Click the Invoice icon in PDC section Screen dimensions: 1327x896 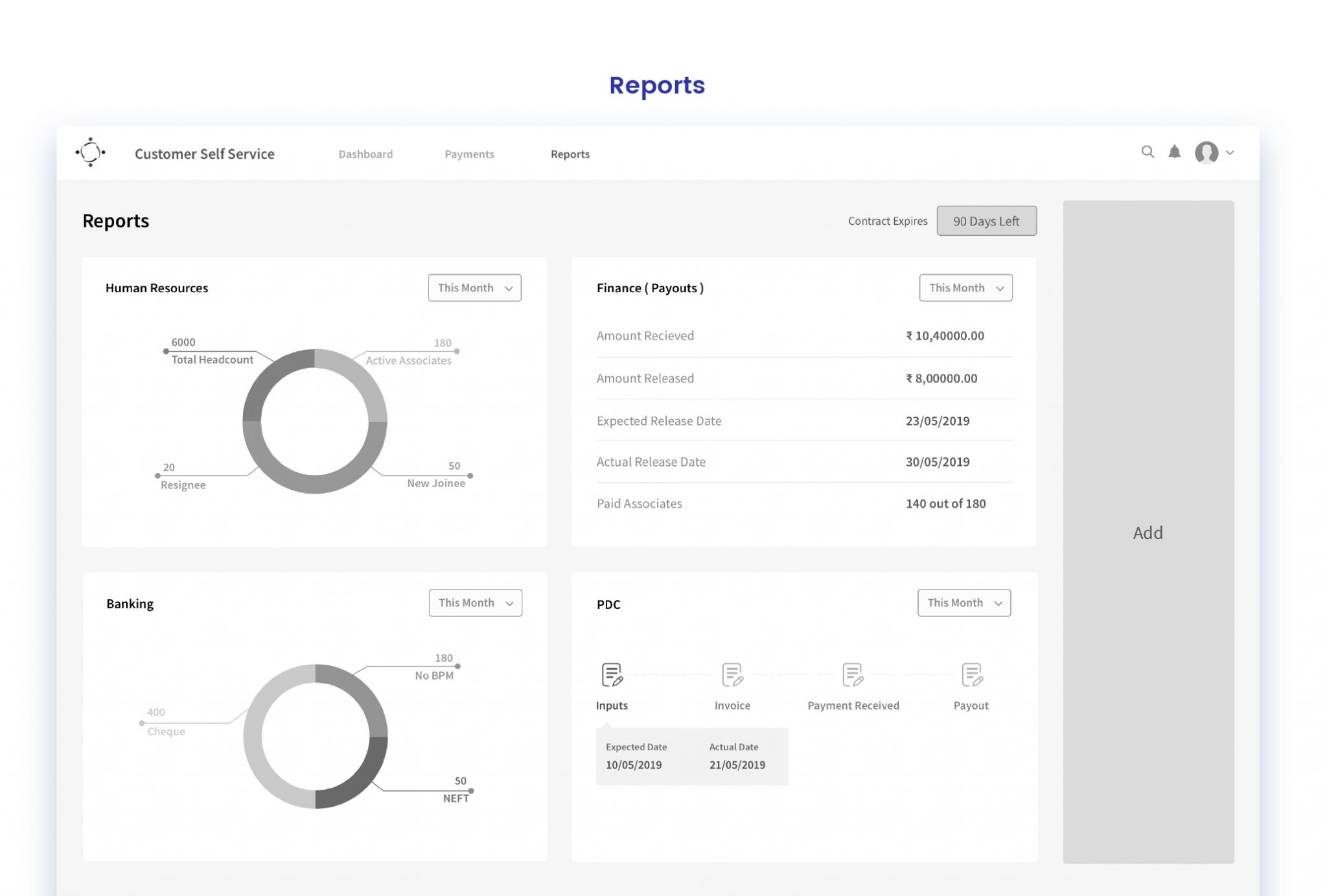click(x=732, y=674)
